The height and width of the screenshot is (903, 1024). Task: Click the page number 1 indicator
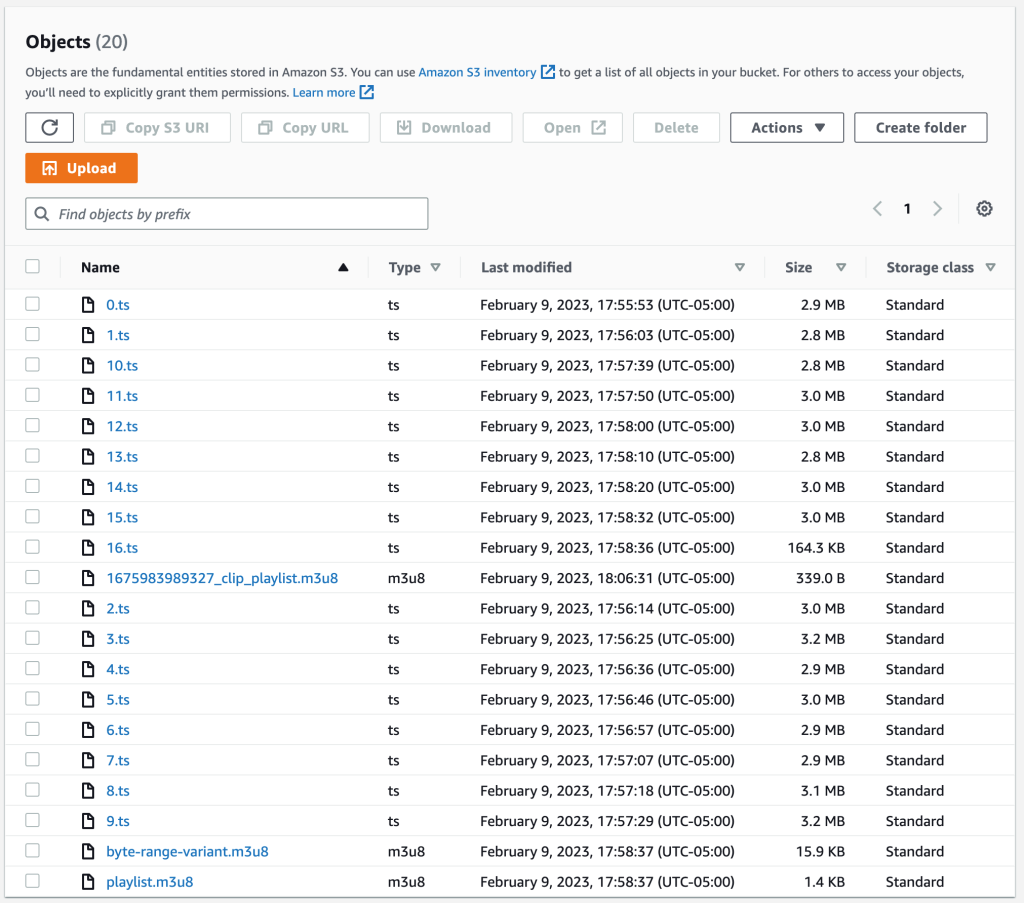pyautogui.click(x=907, y=209)
